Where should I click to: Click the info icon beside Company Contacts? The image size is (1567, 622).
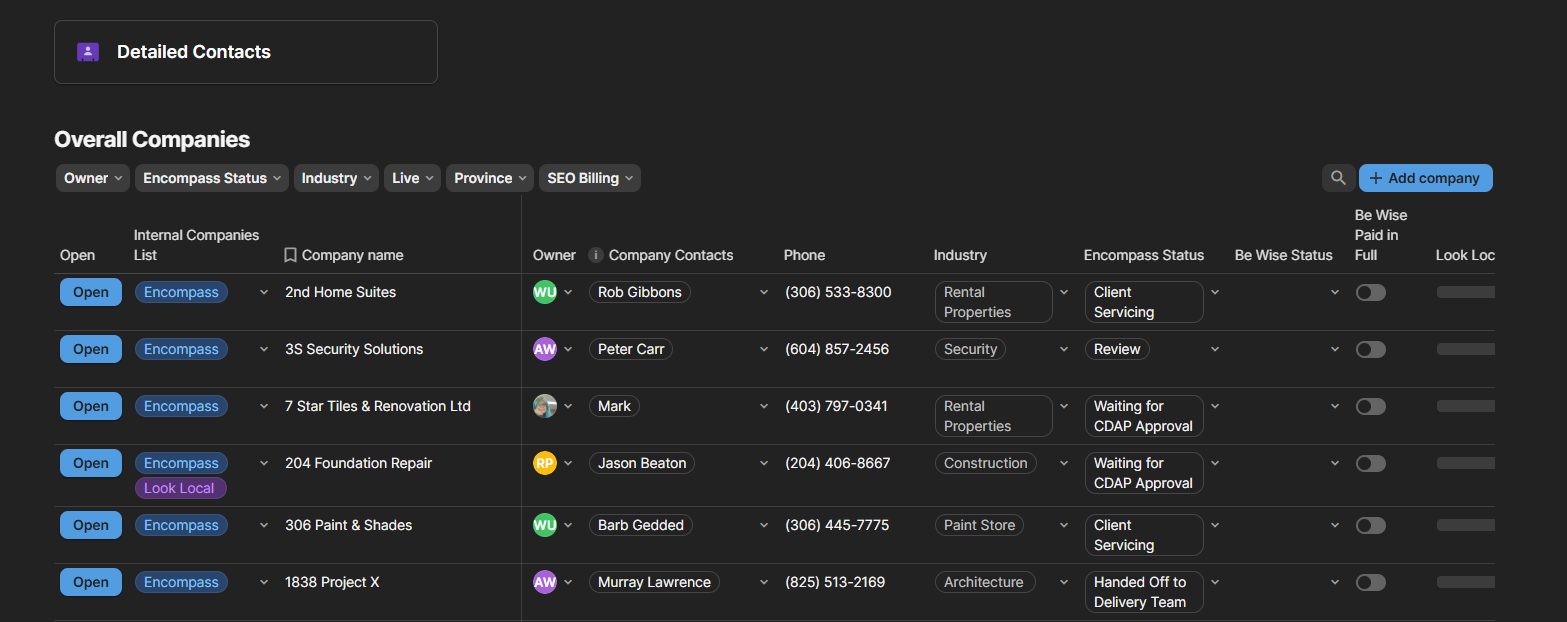pyautogui.click(x=596, y=255)
